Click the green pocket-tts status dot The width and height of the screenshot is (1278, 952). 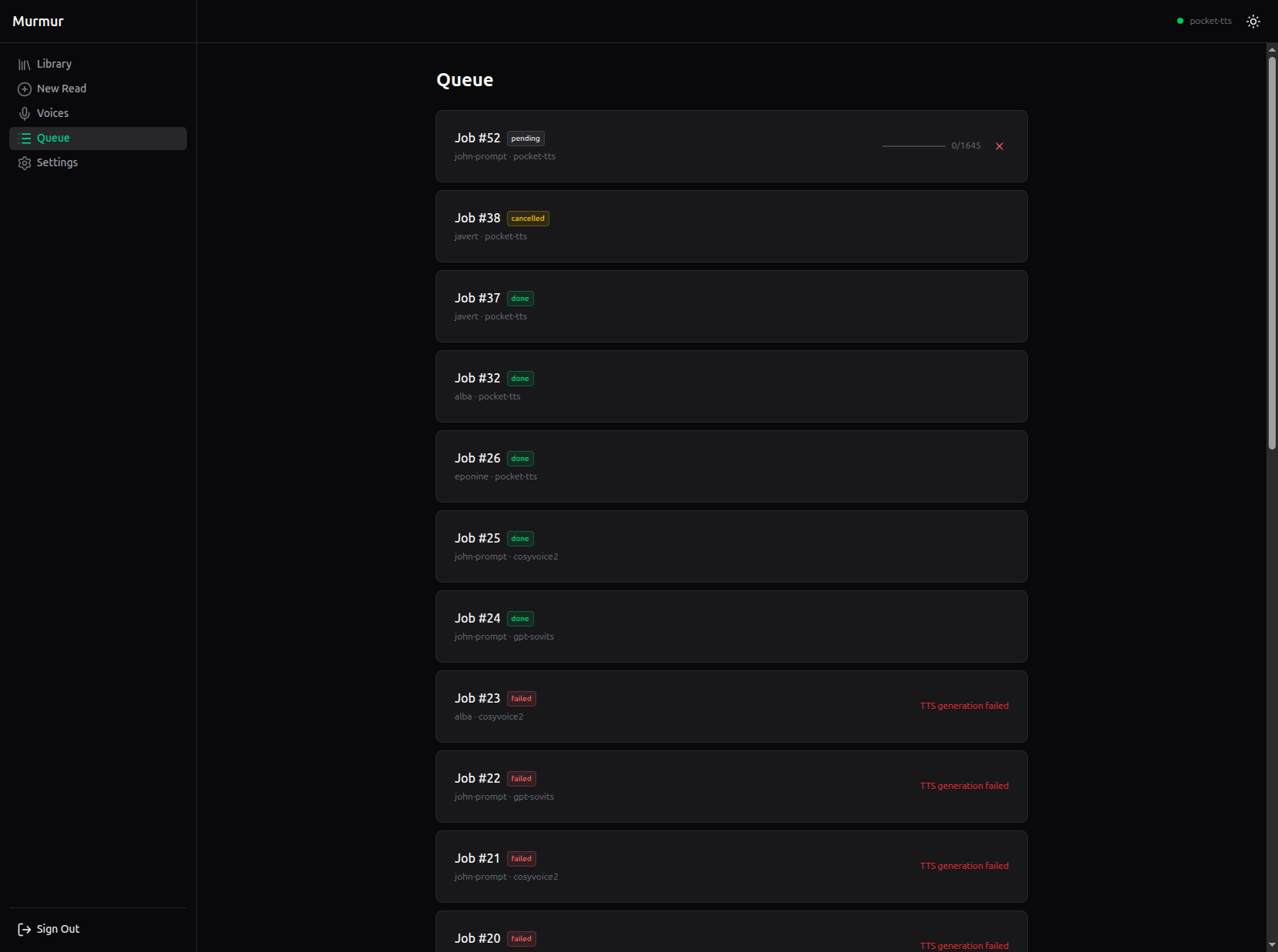pyautogui.click(x=1179, y=21)
